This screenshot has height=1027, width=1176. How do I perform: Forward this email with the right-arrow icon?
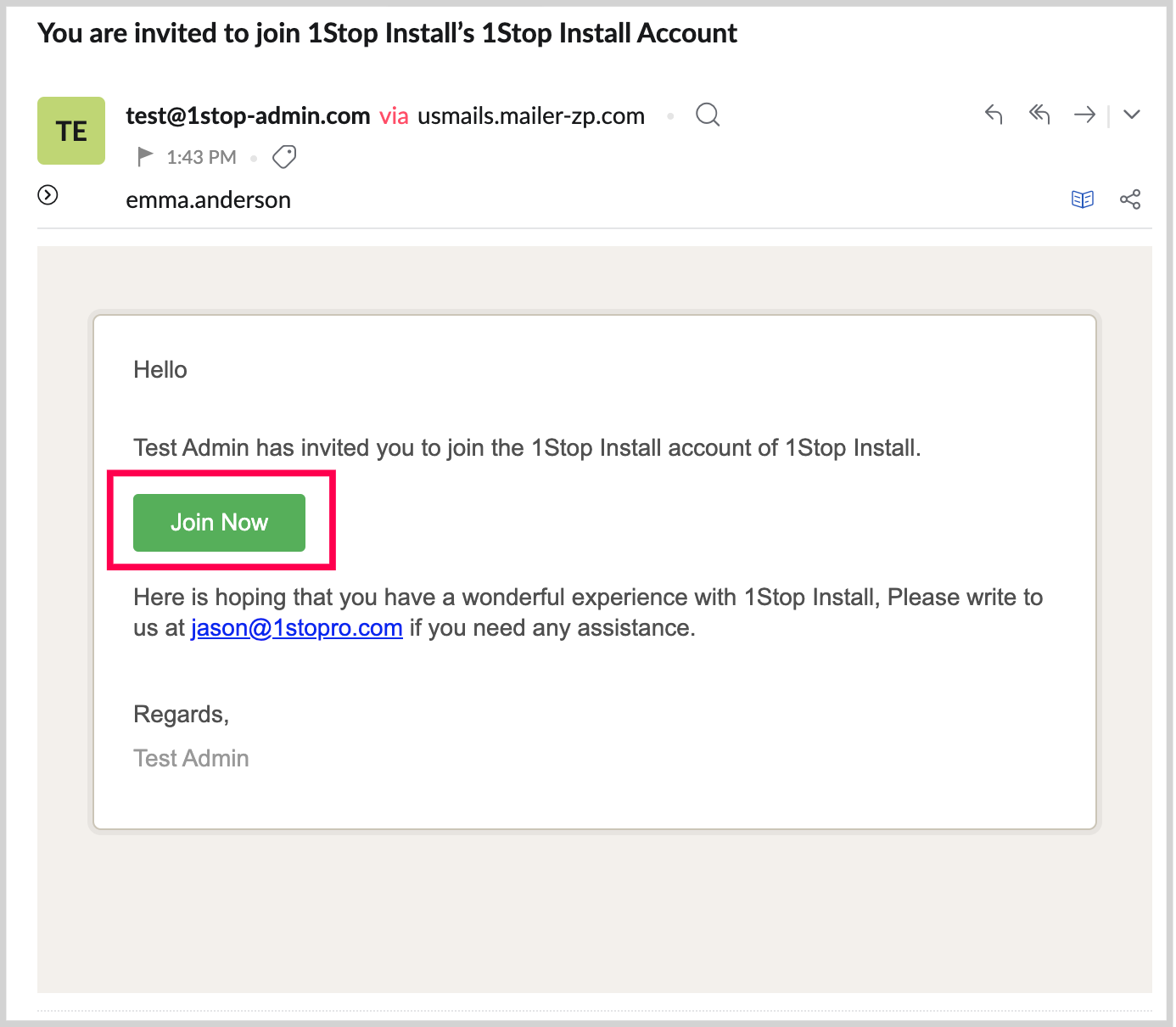(1084, 114)
